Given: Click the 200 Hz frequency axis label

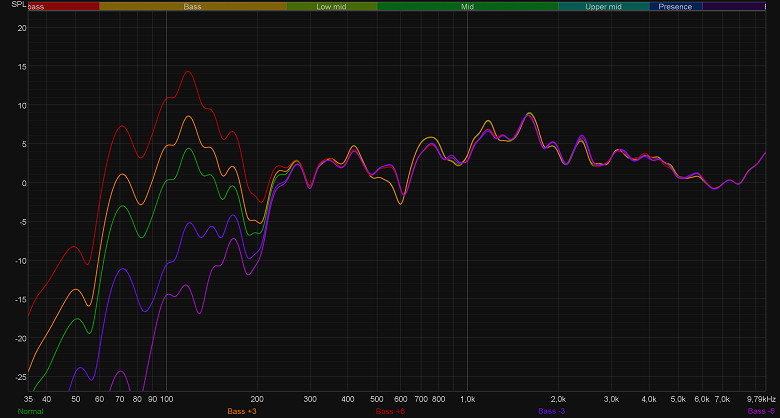Looking at the screenshot, I should pyautogui.click(x=257, y=399).
